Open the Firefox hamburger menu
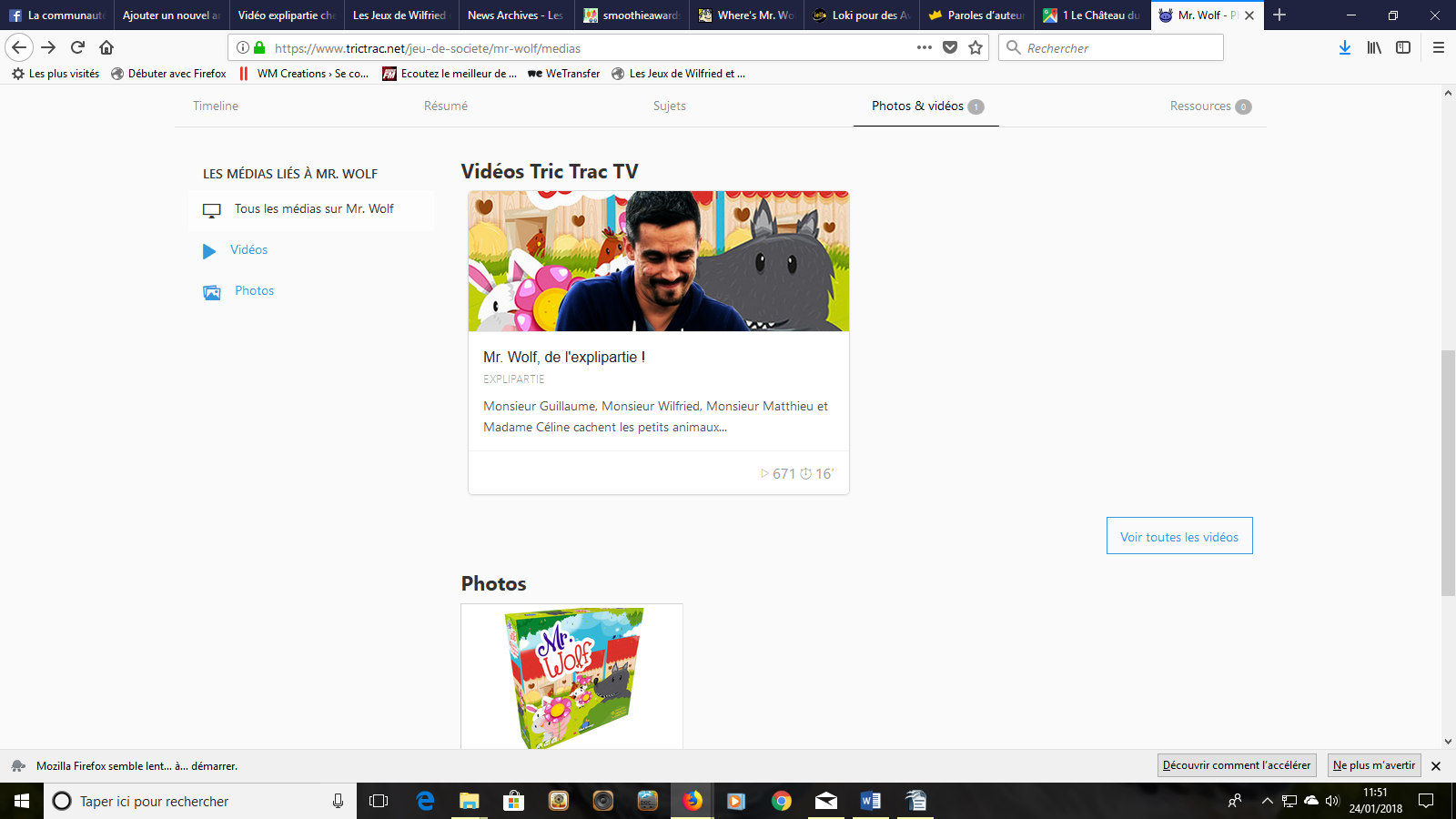The height and width of the screenshot is (819, 1456). (x=1438, y=47)
